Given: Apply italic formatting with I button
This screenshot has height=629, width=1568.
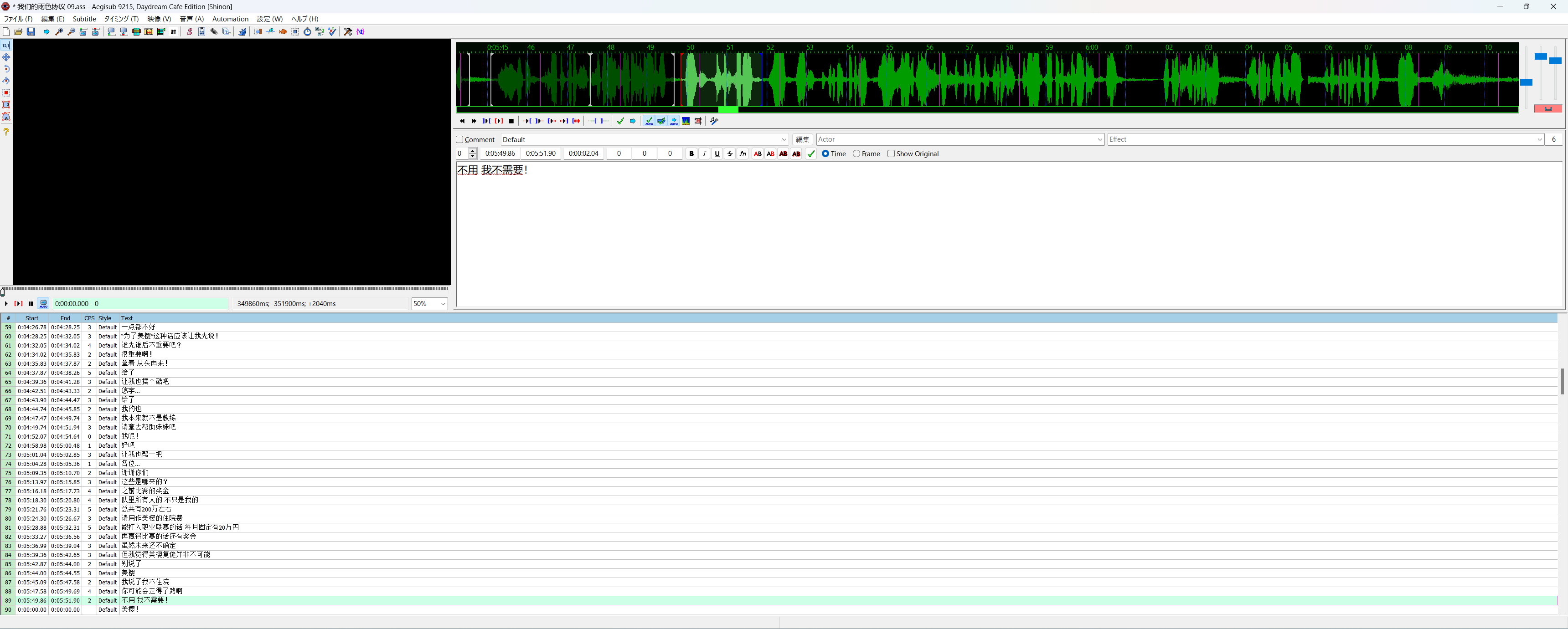Looking at the screenshot, I should tap(704, 154).
